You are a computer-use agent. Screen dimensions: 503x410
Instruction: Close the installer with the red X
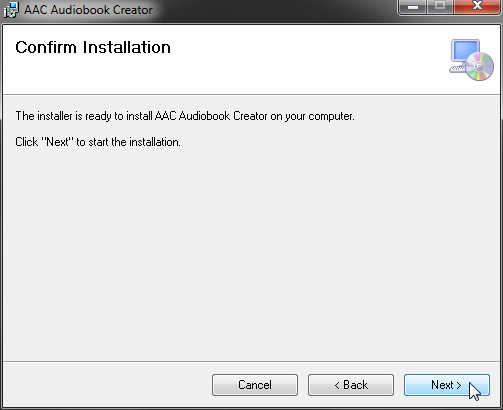pyautogui.click(x=477, y=6)
